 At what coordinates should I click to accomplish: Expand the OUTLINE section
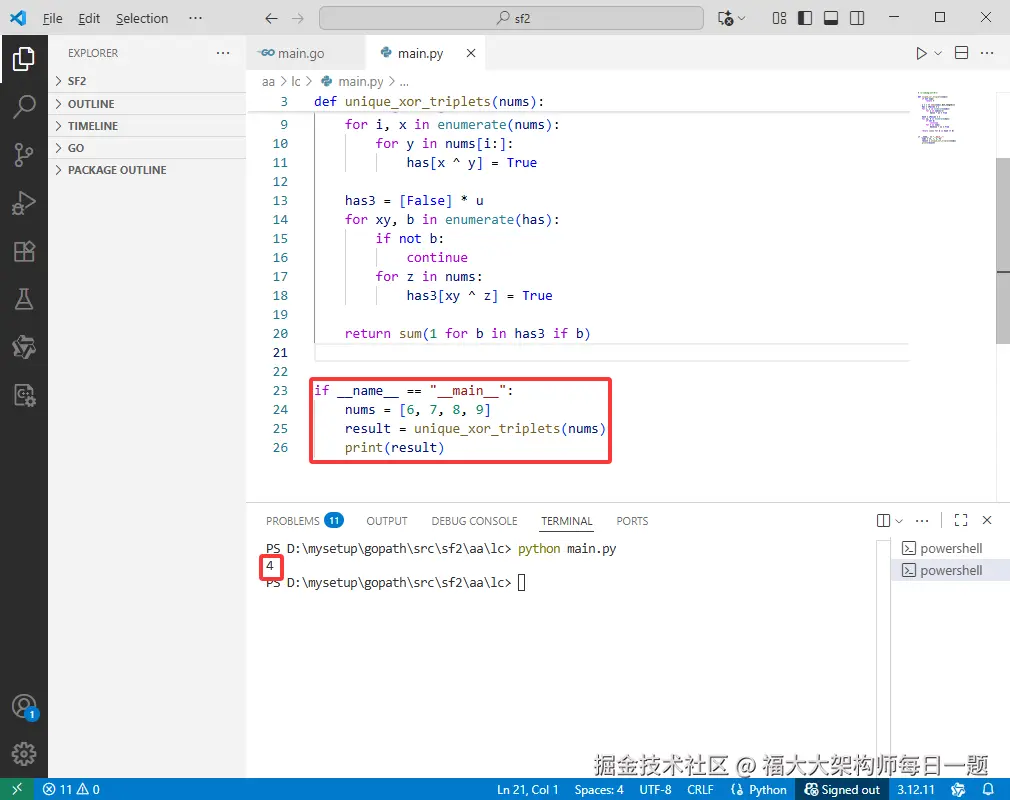147,104
